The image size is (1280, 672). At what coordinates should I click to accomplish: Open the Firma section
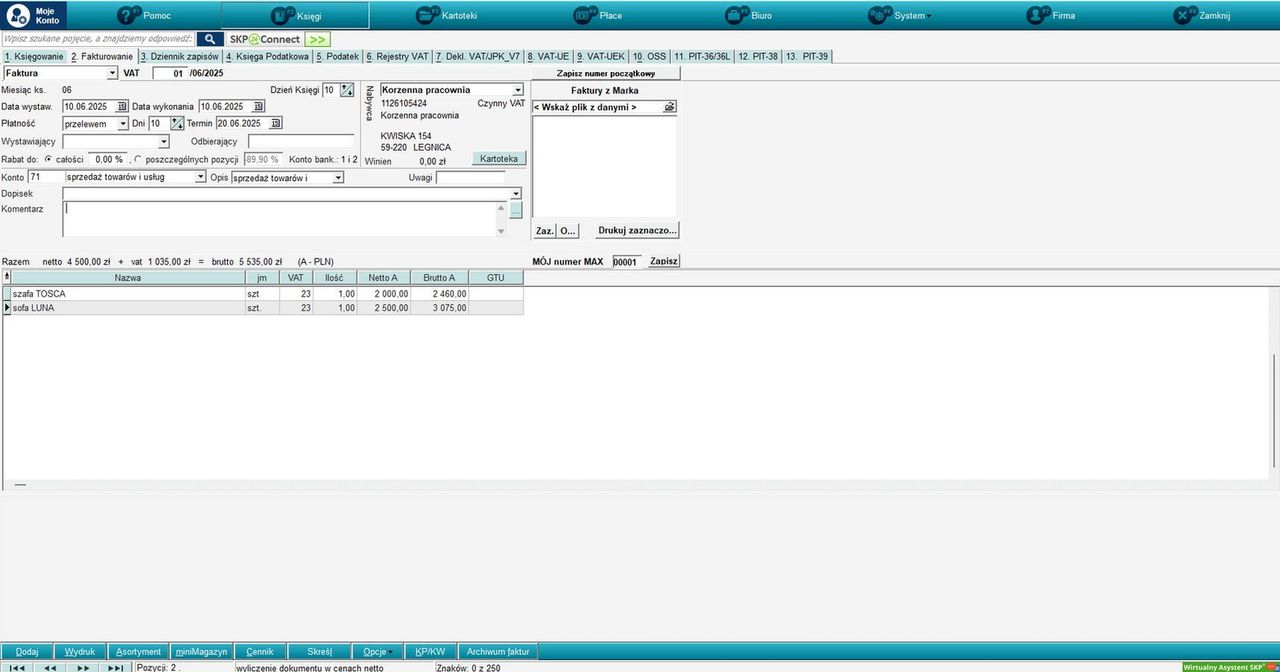(x=1051, y=15)
